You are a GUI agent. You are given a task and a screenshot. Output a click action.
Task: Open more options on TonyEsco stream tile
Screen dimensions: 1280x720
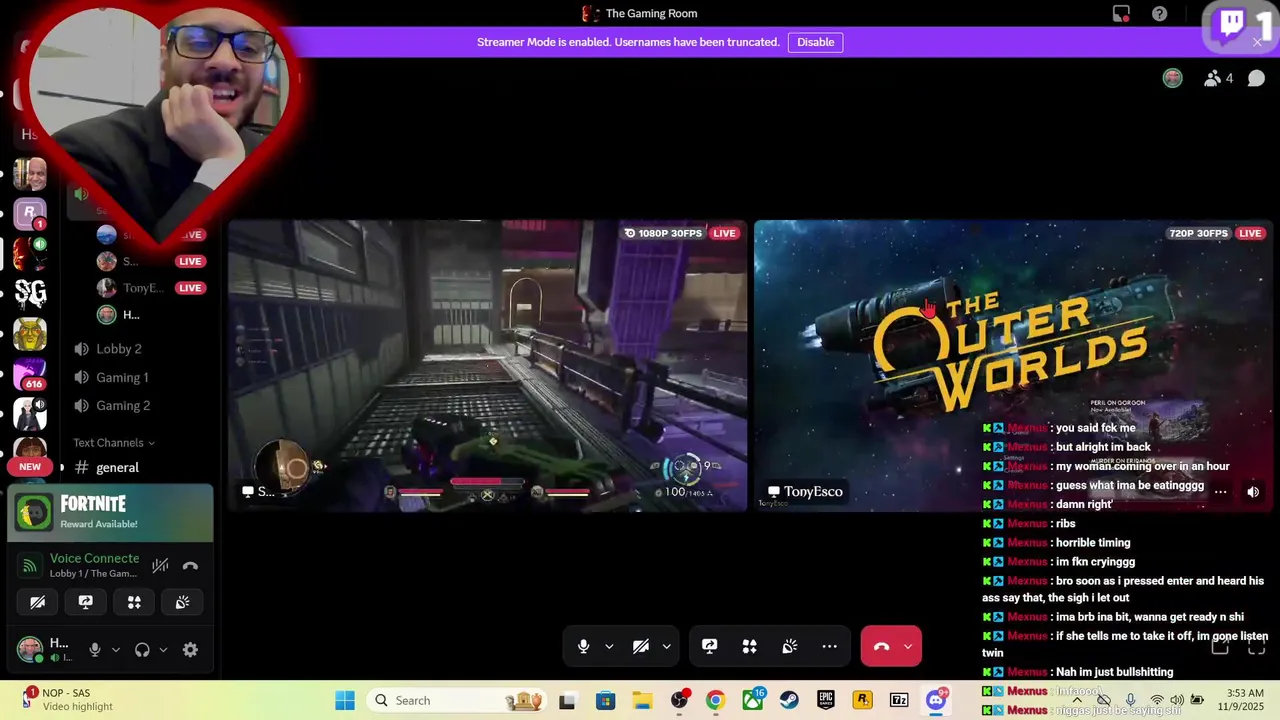coord(1220,492)
